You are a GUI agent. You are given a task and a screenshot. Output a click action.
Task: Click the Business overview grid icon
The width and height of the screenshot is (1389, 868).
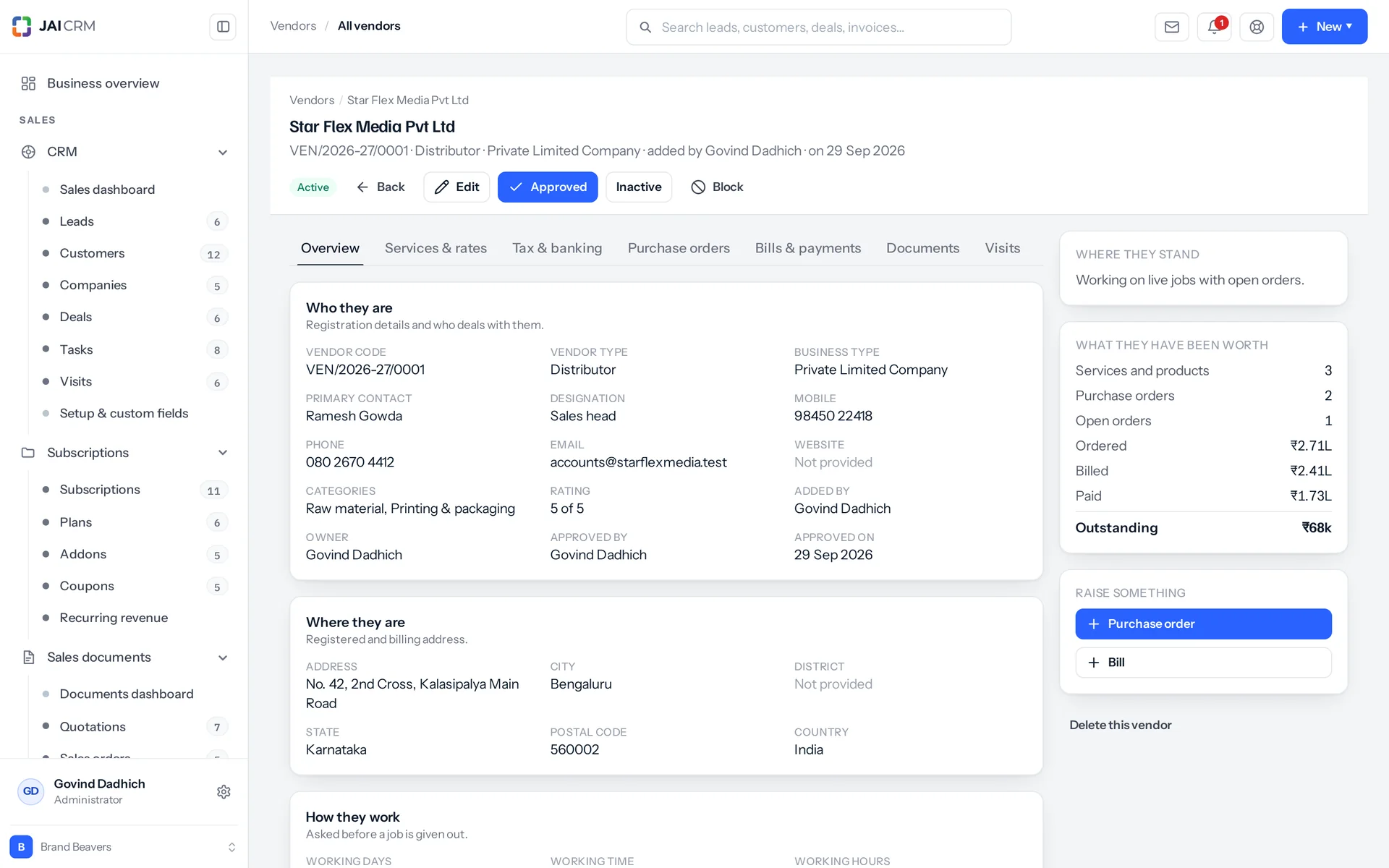pos(28,83)
